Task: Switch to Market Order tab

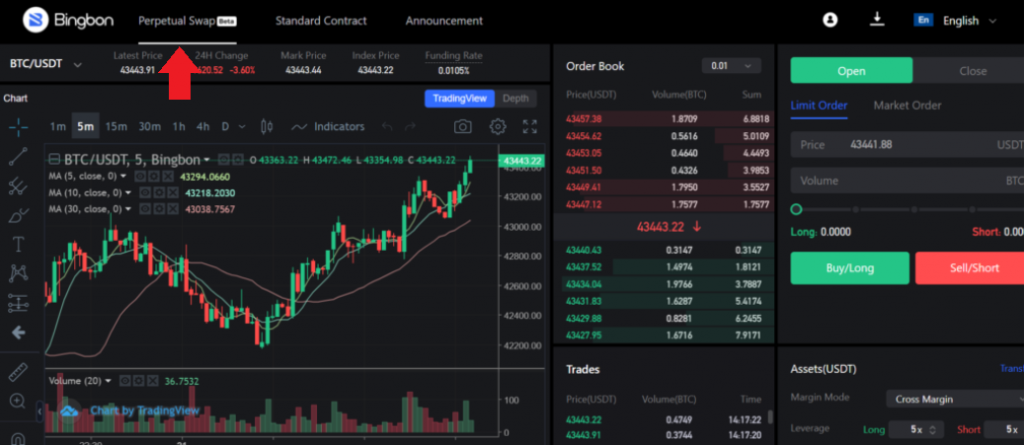Action: (907, 105)
